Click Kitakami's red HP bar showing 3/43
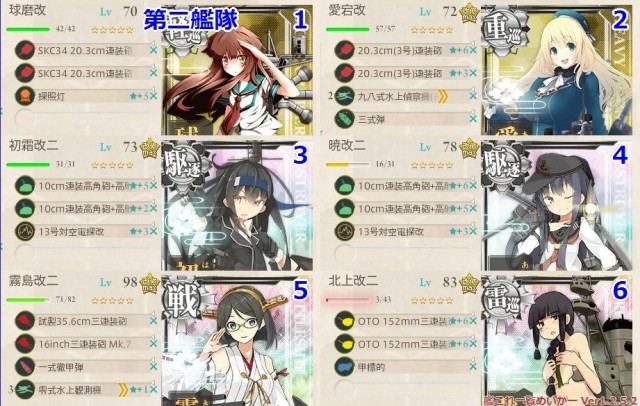 coord(348,300)
